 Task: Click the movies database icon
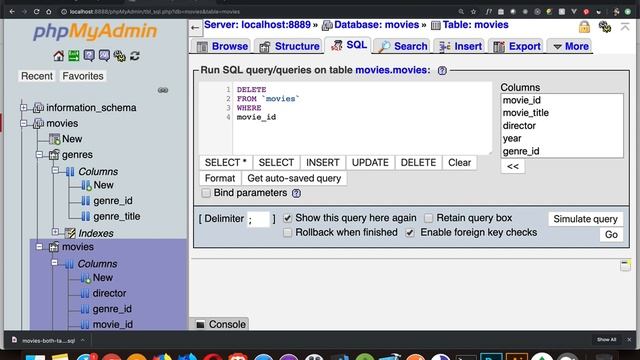38,123
